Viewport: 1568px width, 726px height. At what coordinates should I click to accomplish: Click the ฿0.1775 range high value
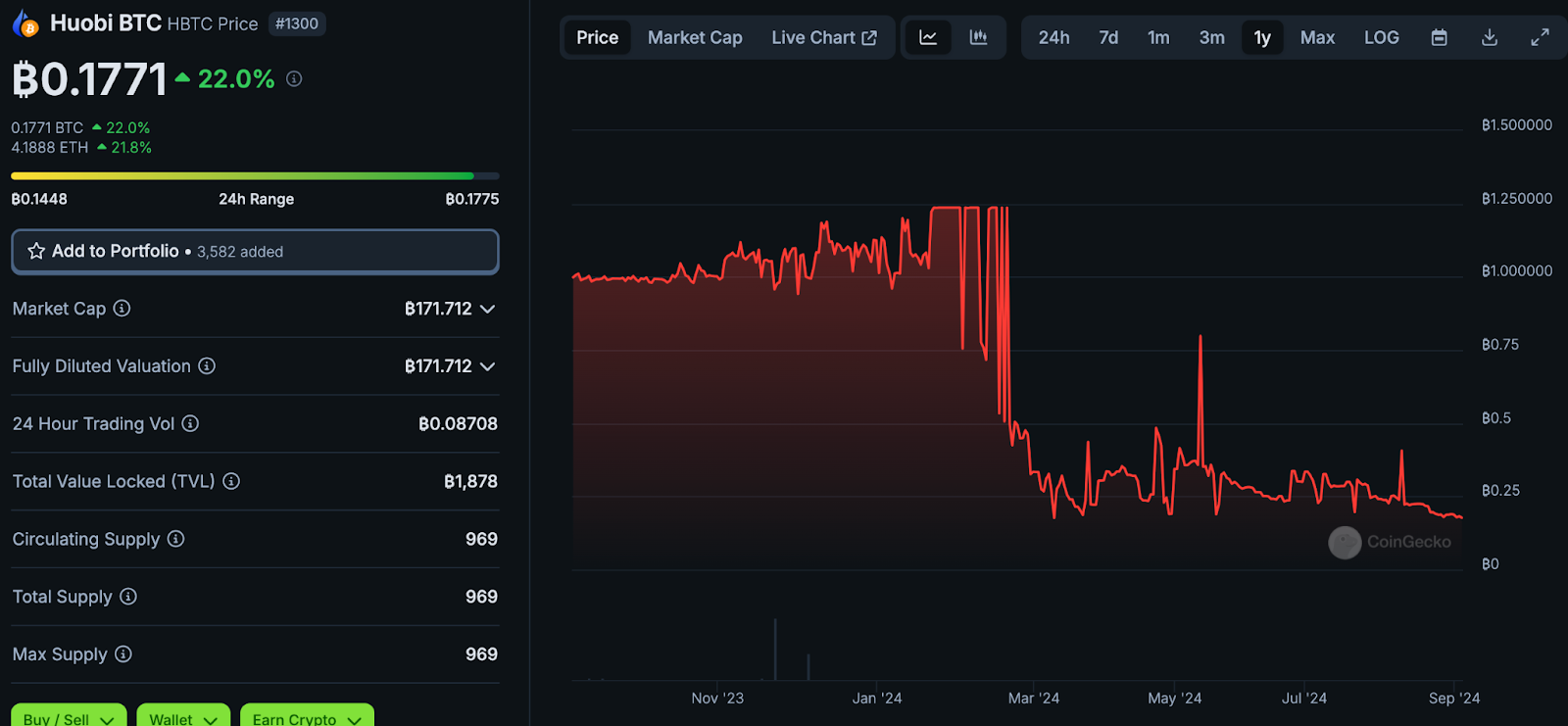pyautogui.click(x=472, y=199)
